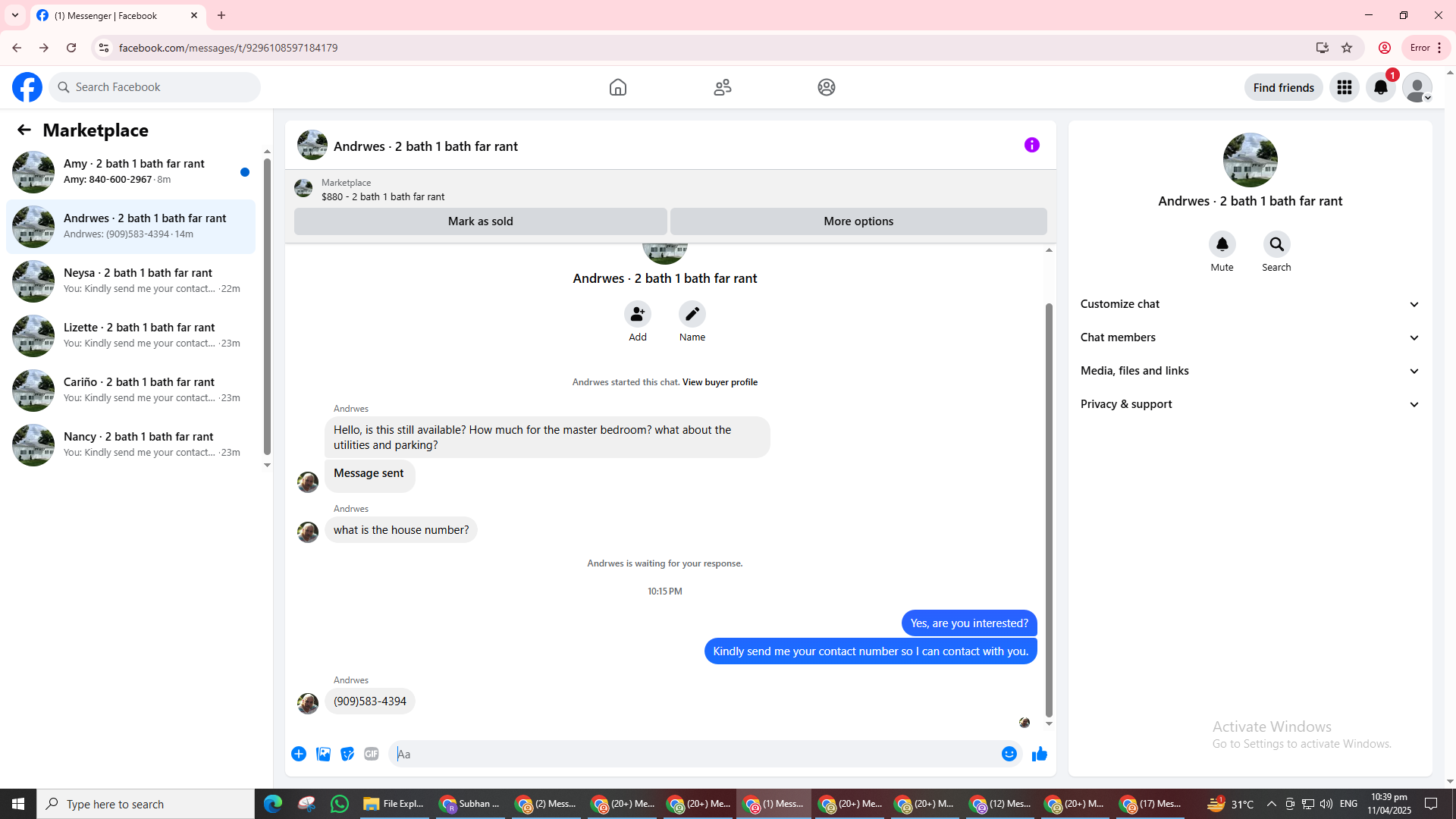Screen dimensions: 1456x819
Task: Open the Groups icon in top navigation
Action: click(827, 87)
